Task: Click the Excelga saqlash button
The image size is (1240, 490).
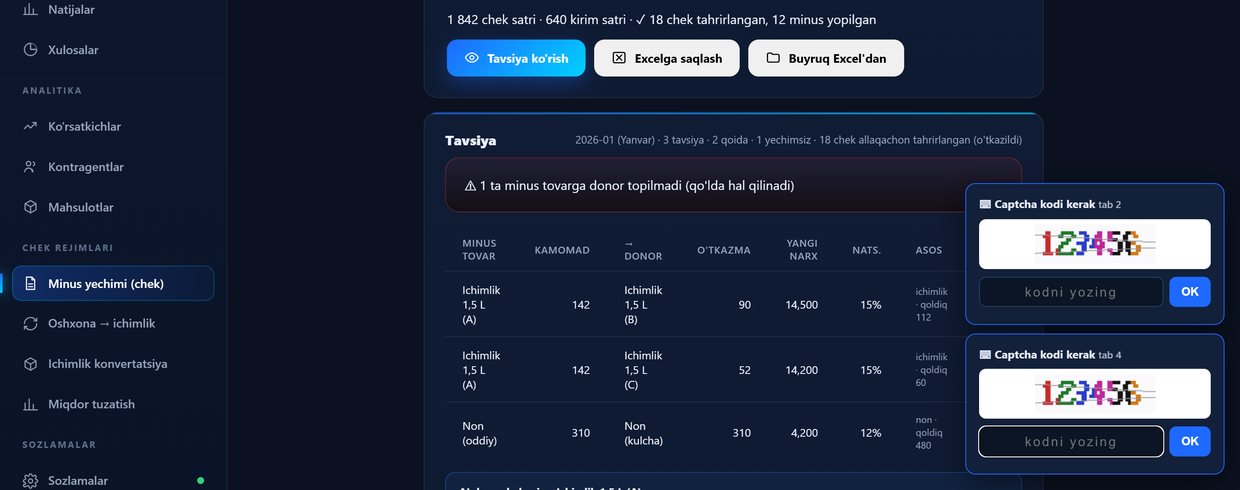Action: point(666,58)
